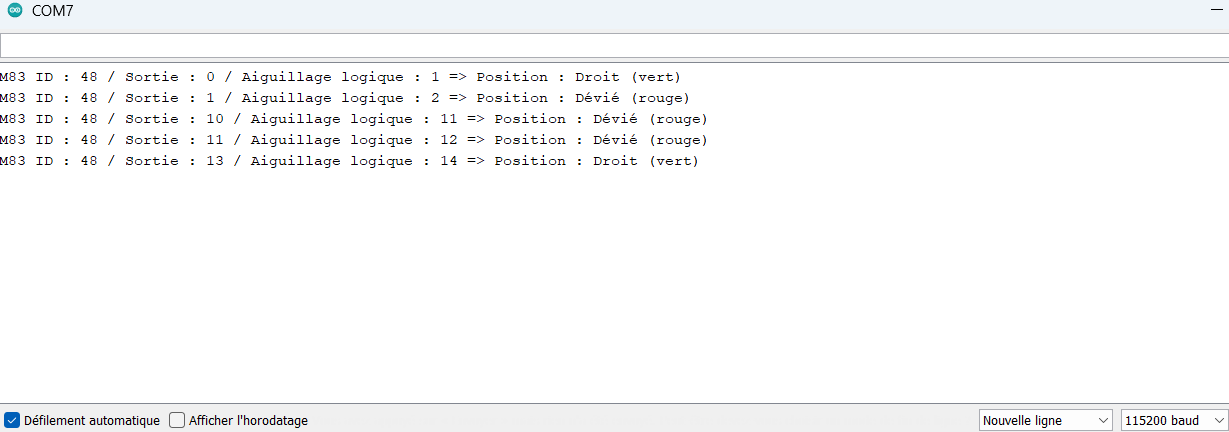1229x432 pixels.
Task: Open the Nouvelle ligne line-ending dropdown
Action: pyautogui.click(x=1046, y=420)
